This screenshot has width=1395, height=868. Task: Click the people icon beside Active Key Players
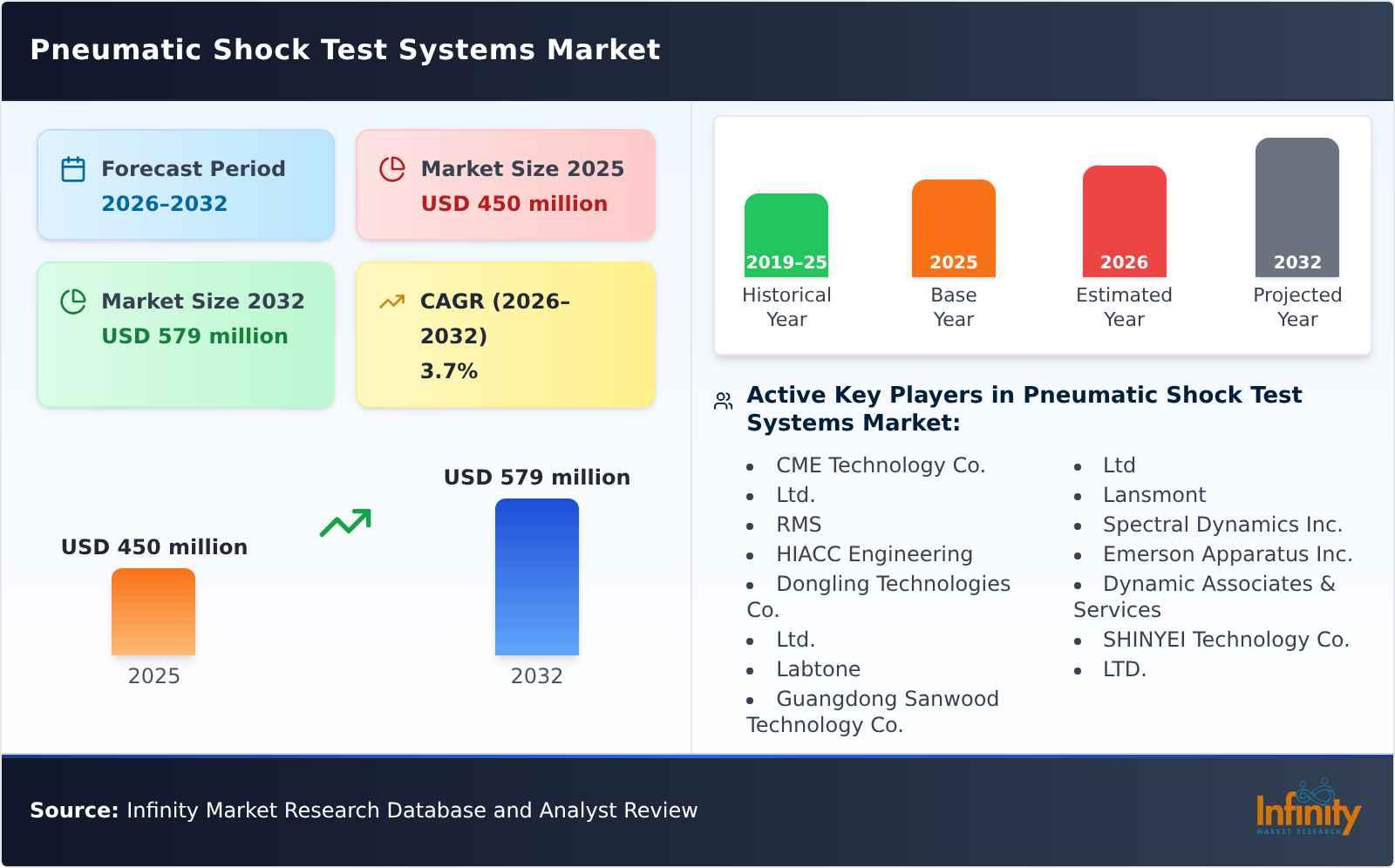pos(723,401)
